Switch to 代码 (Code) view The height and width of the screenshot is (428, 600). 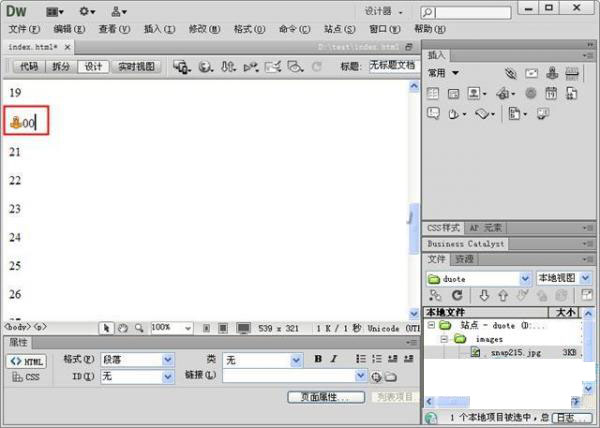tap(28, 67)
